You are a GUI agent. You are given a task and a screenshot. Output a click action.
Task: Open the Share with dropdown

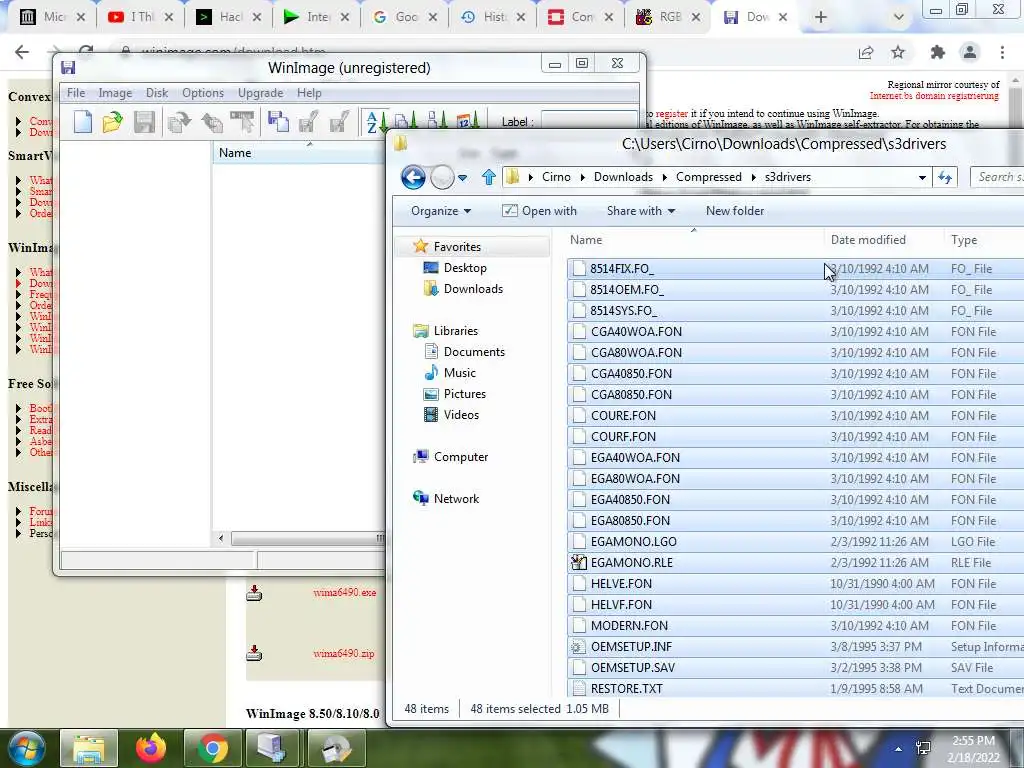point(641,211)
